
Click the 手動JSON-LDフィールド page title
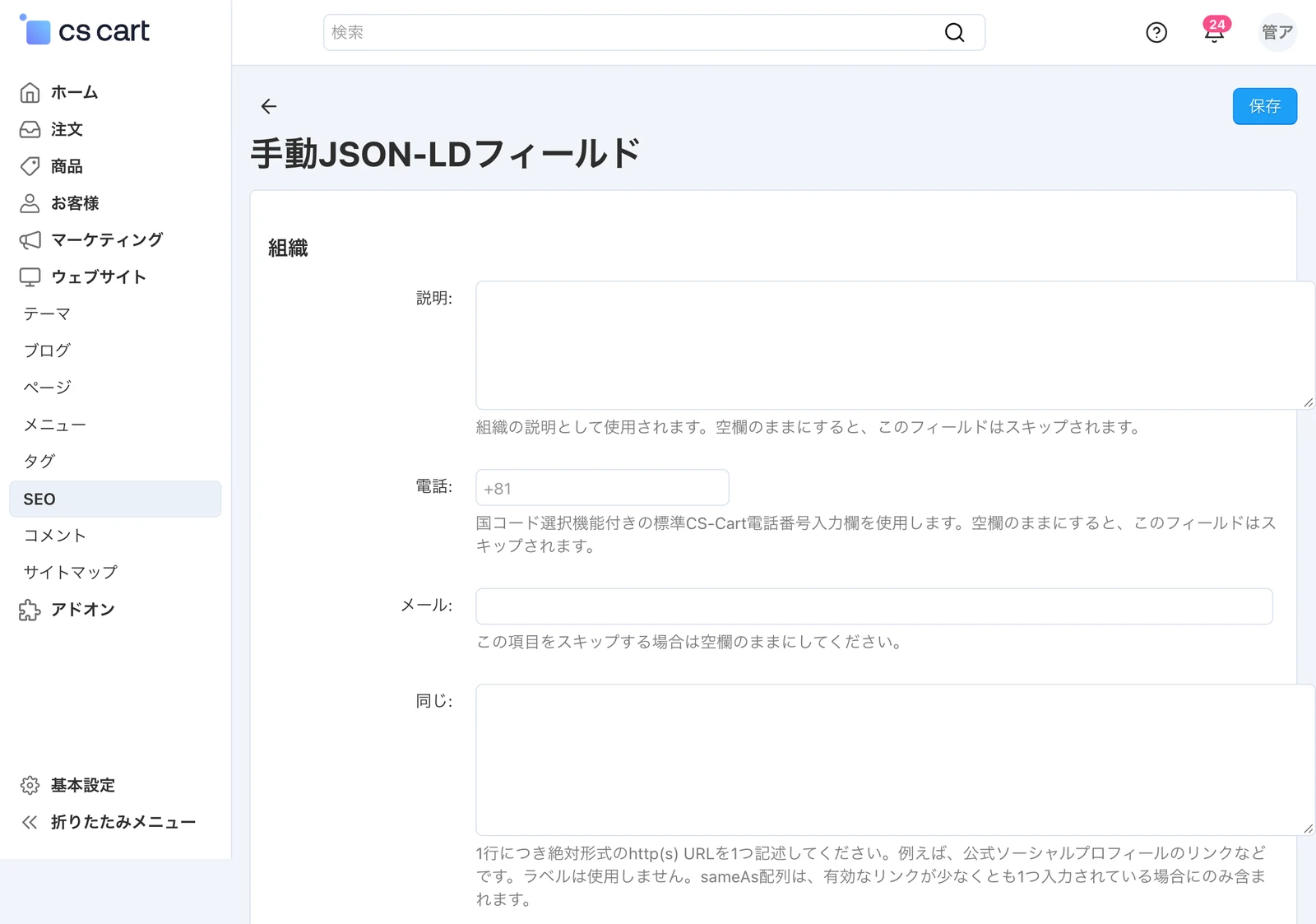(445, 154)
